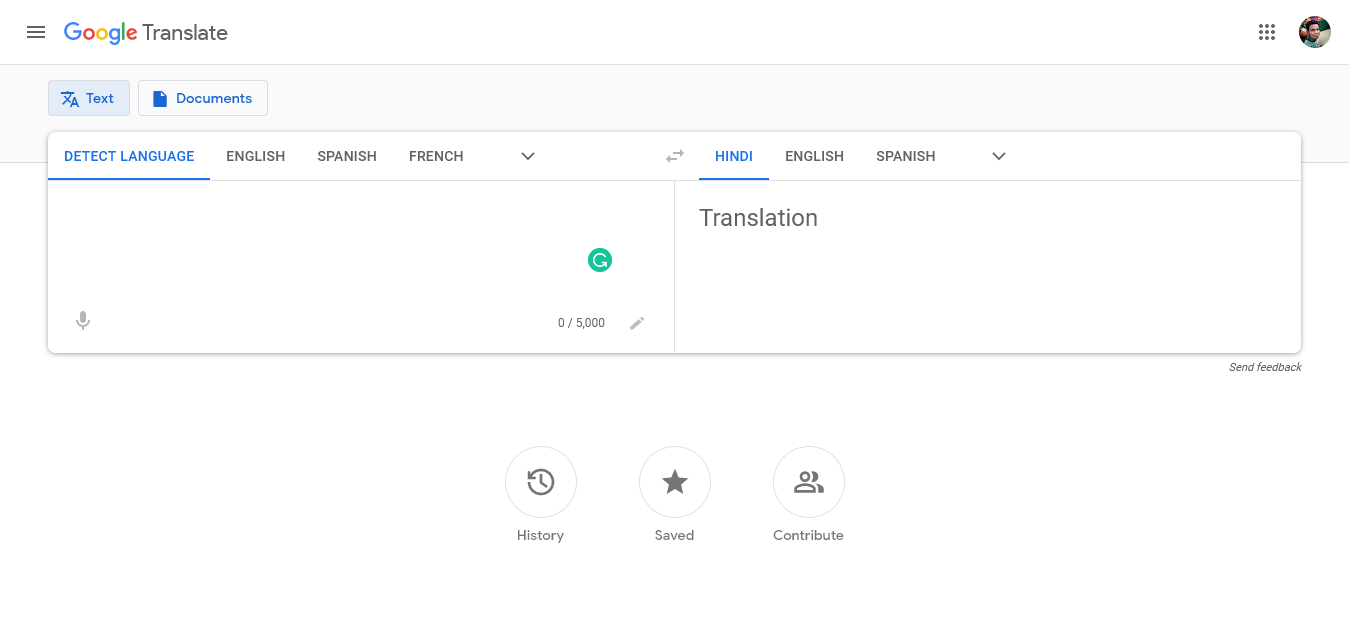Open the Google account profile picture
1349x625 pixels.
pos(1314,32)
